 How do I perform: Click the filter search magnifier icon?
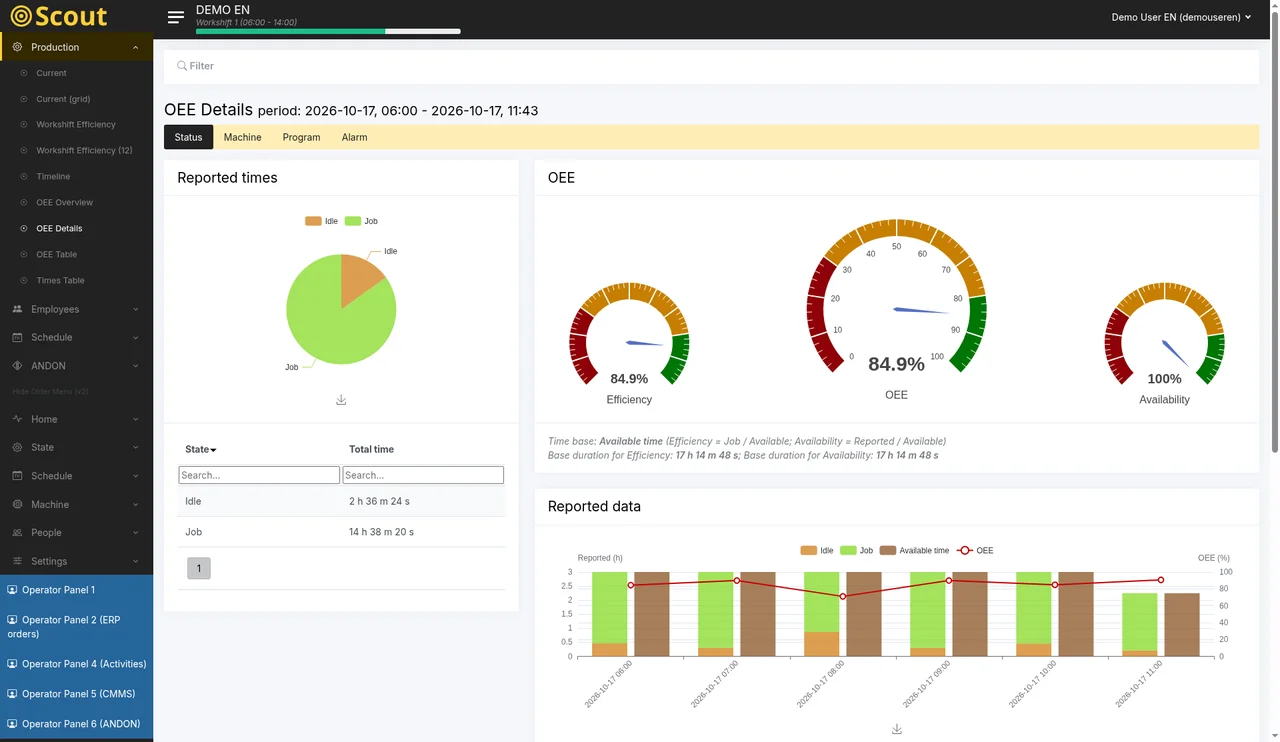182,66
